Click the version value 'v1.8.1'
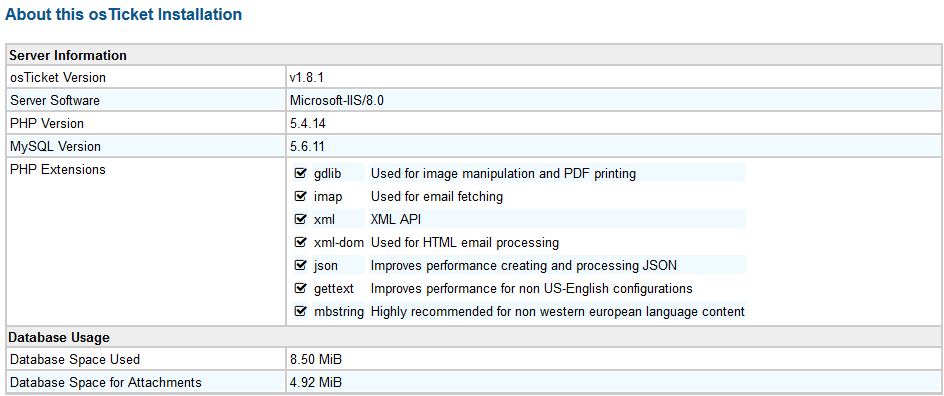Image resolution: width=944 pixels, height=396 pixels. tap(308, 78)
